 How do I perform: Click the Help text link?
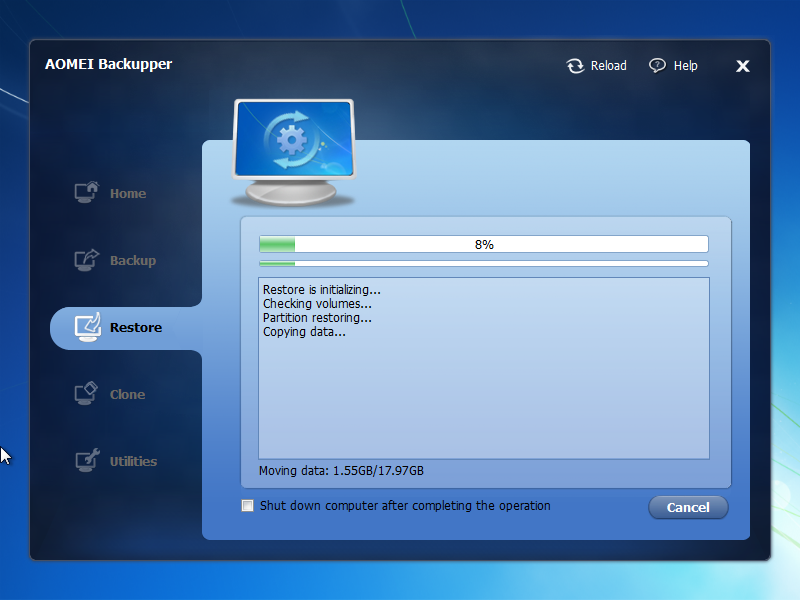[x=686, y=66]
